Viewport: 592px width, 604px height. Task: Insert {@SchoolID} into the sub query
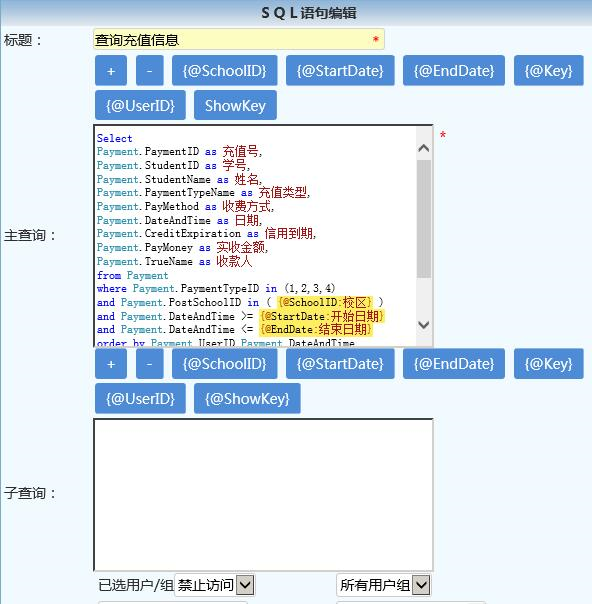pyautogui.click(x=225, y=364)
